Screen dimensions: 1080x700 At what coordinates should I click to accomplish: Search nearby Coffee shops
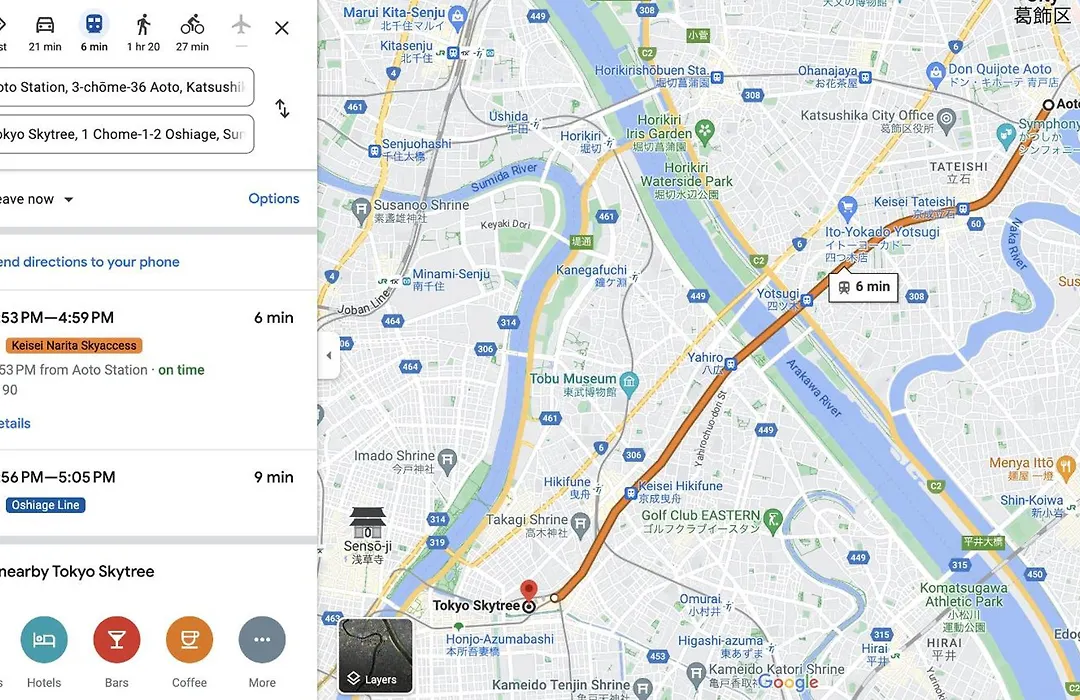(189, 639)
